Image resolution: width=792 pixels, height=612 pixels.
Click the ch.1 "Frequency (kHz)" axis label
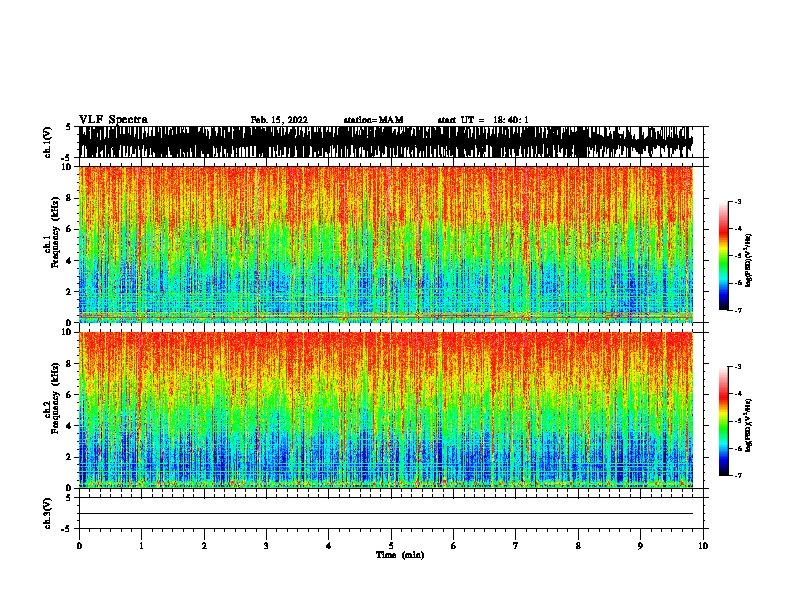pyautogui.click(x=55, y=233)
